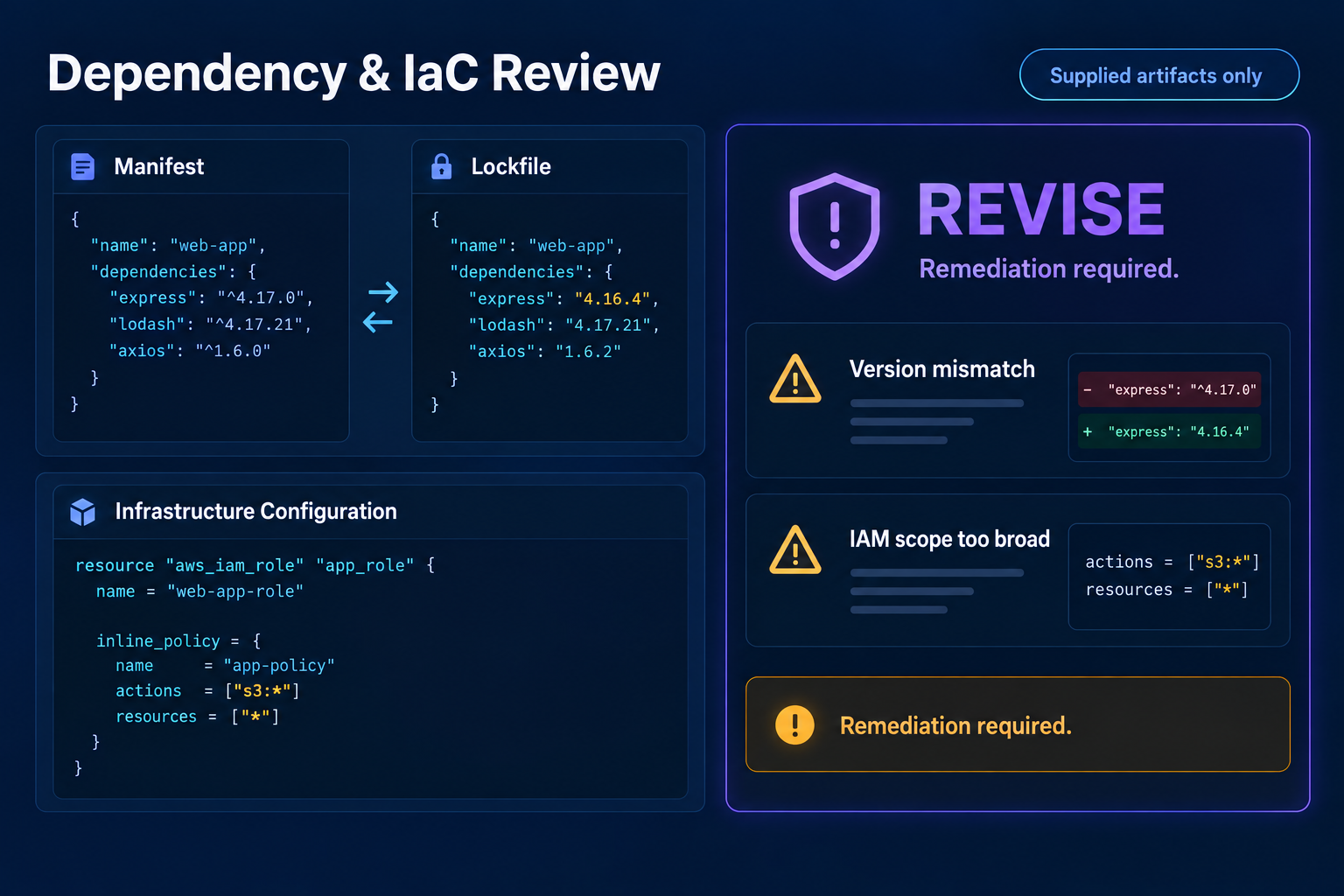This screenshot has height=896, width=1344.
Task: Select the Infrastructure Configuration heading
Action: click(x=256, y=512)
